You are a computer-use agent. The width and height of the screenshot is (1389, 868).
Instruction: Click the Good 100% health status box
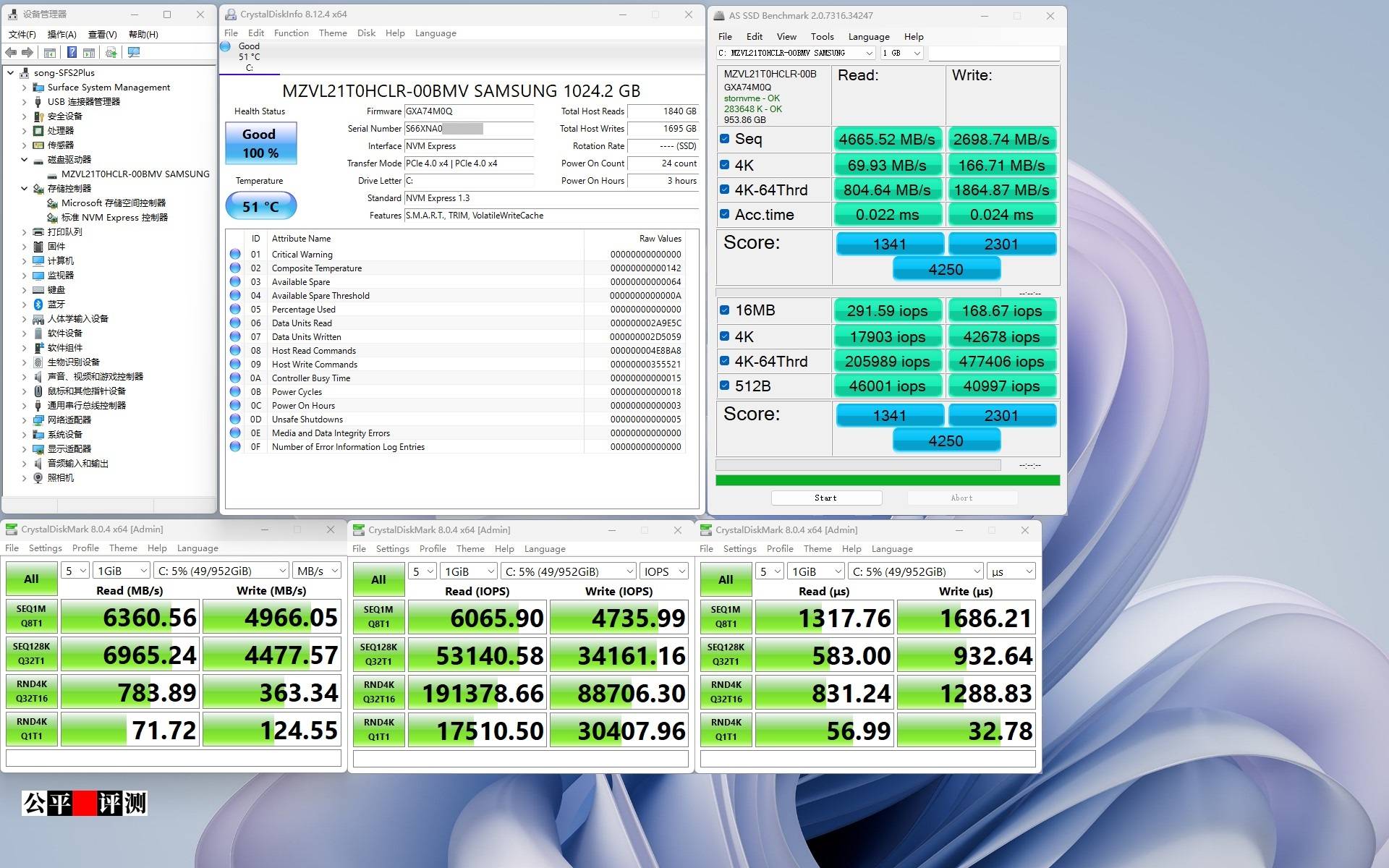tap(260, 143)
